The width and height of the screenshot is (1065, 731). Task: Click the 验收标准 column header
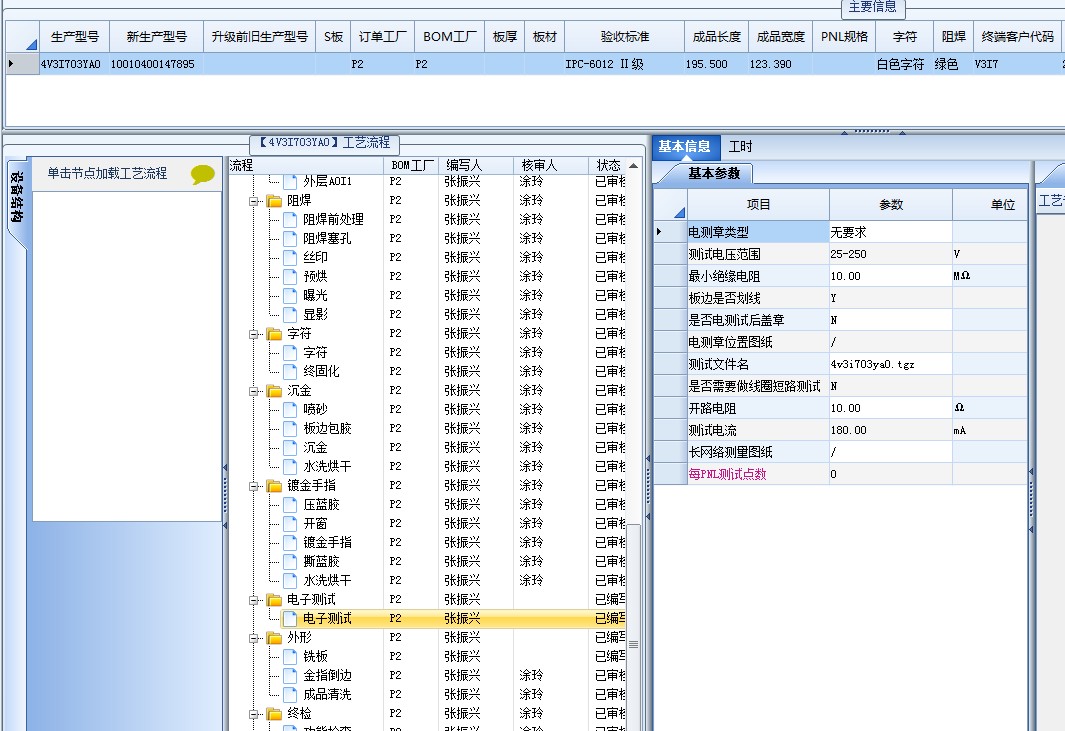[x=624, y=37]
